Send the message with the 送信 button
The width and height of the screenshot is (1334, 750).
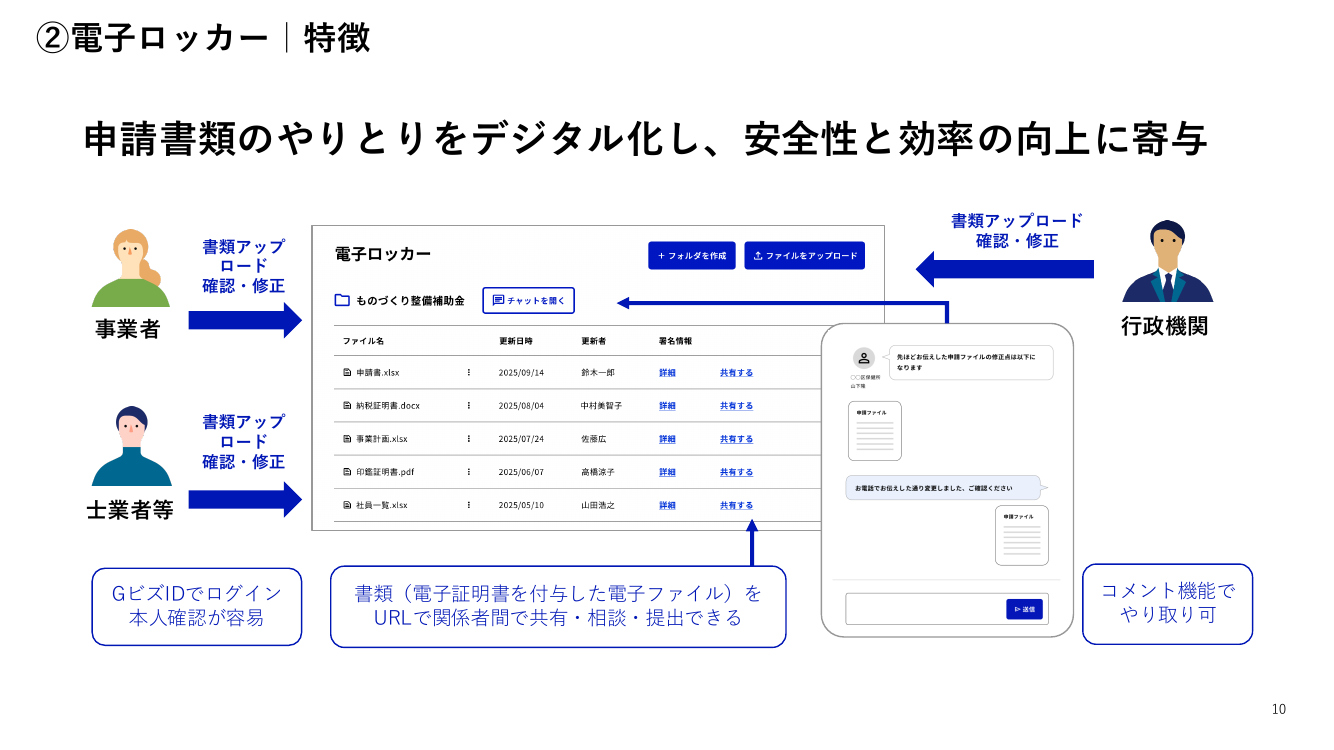(1024, 609)
